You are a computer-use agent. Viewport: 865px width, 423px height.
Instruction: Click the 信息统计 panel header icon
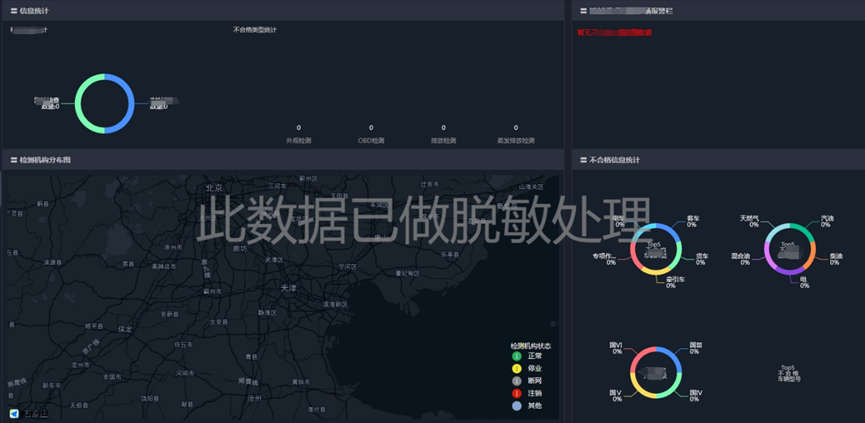(13, 10)
